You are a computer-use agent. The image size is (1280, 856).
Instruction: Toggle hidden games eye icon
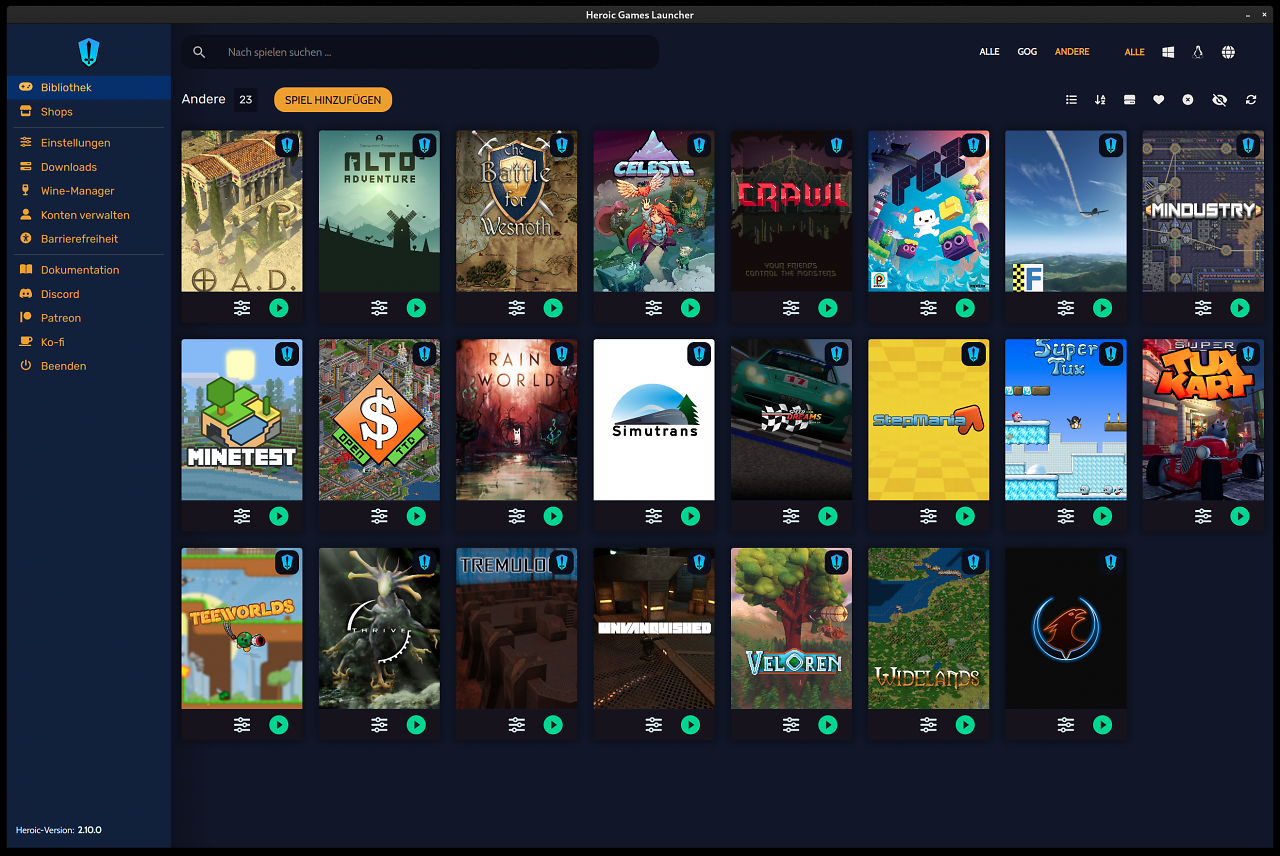tap(1219, 100)
